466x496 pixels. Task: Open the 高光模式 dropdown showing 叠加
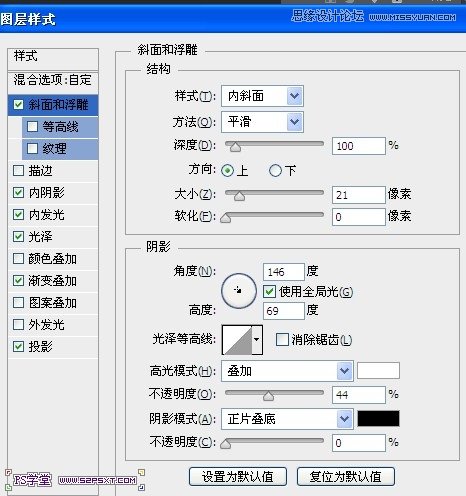click(x=287, y=371)
